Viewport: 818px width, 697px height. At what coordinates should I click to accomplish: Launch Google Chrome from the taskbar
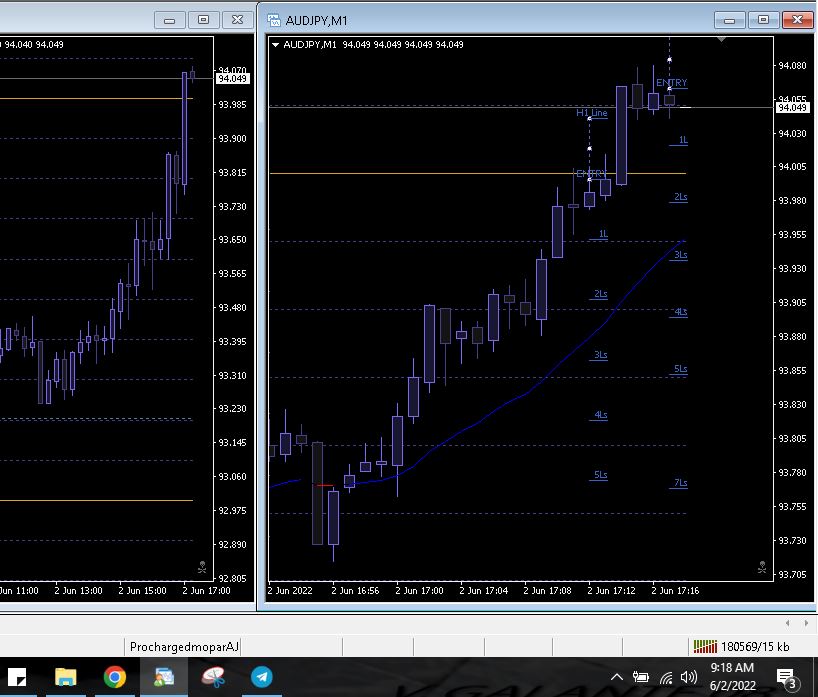click(114, 677)
